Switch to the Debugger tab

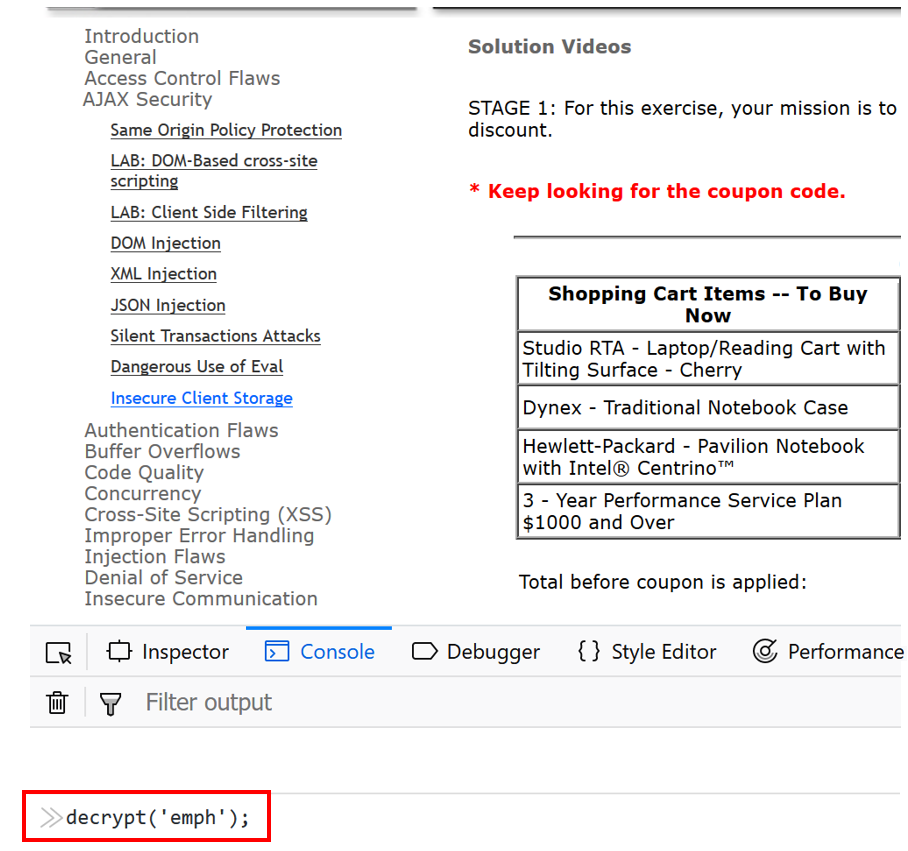coord(476,652)
